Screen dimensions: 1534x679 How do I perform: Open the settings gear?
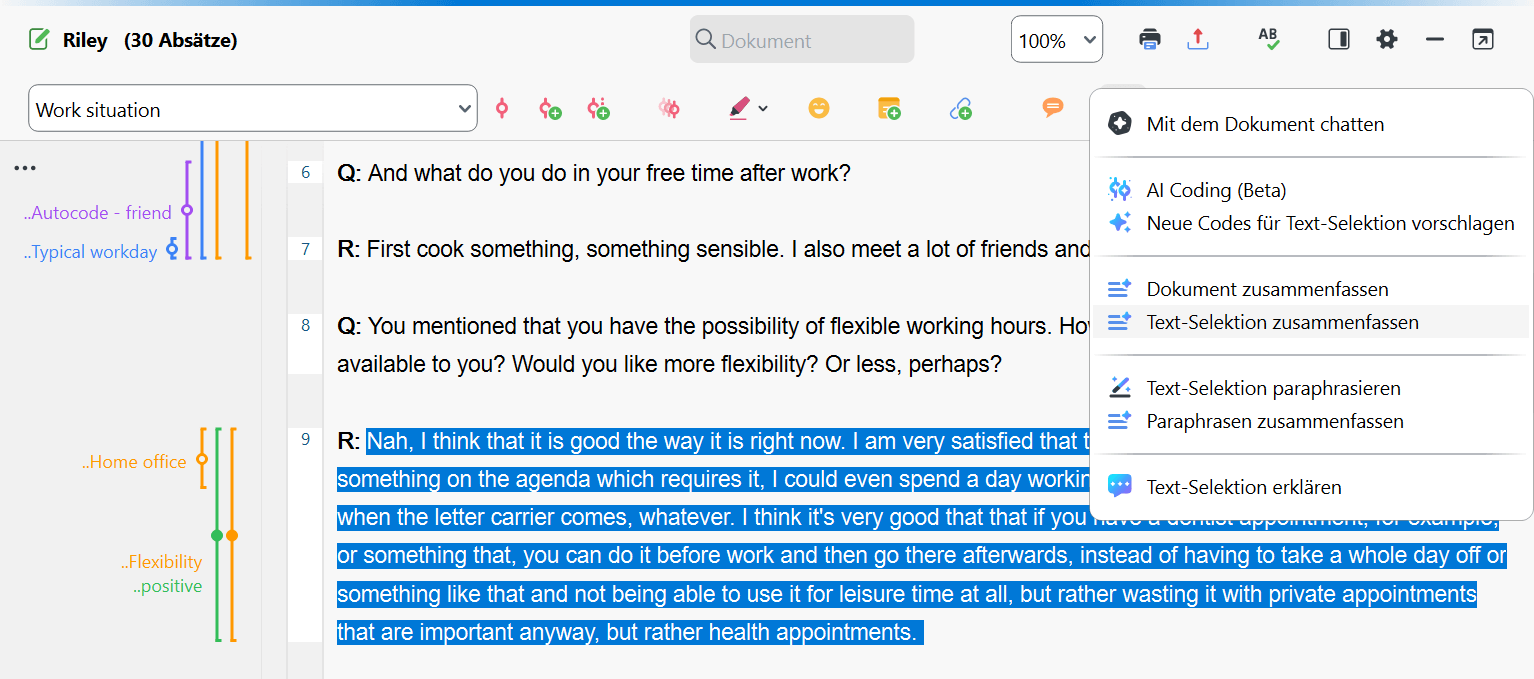click(x=1386, y=40)
